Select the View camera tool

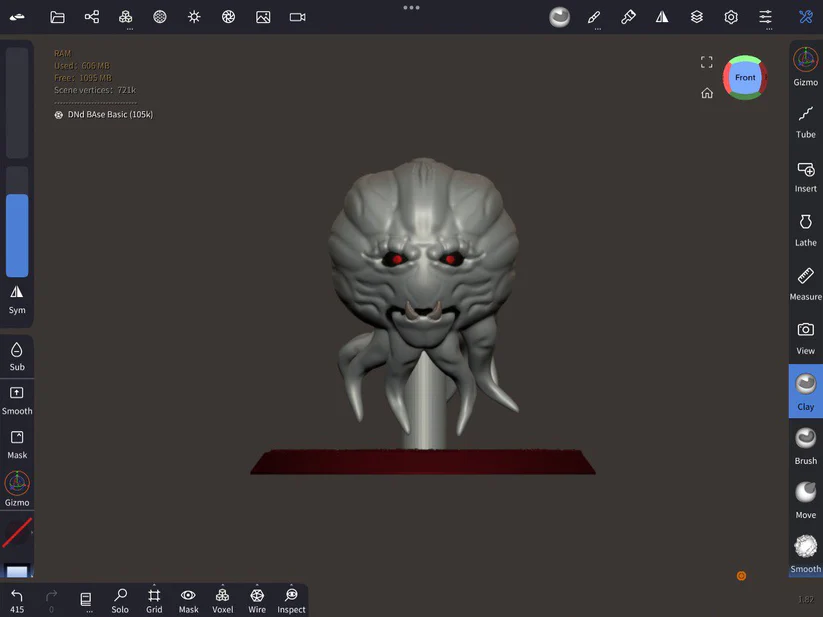806,339
